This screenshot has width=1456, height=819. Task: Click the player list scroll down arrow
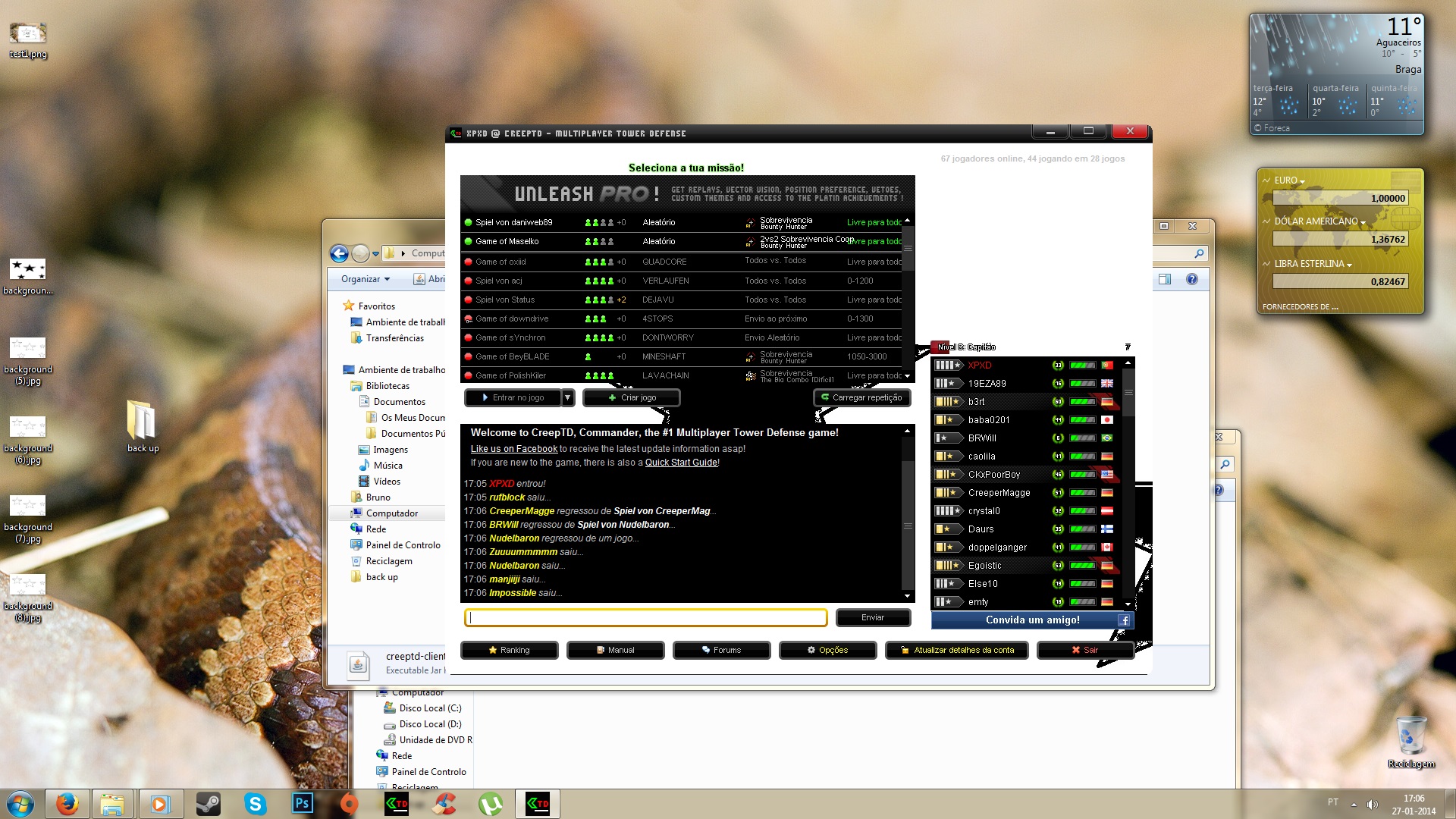(1128, 604)
